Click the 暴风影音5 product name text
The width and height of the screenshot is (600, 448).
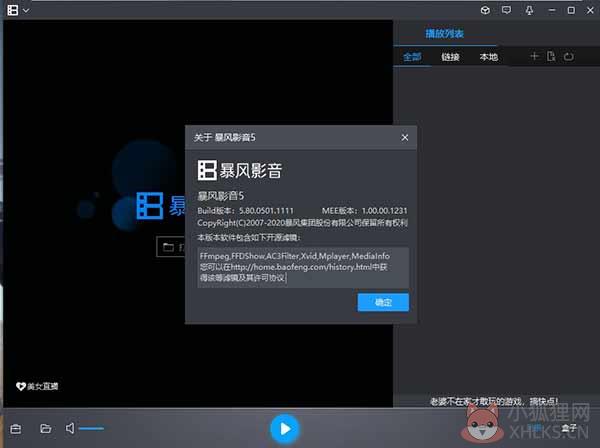pyautogui.click(x=220, y=196)
